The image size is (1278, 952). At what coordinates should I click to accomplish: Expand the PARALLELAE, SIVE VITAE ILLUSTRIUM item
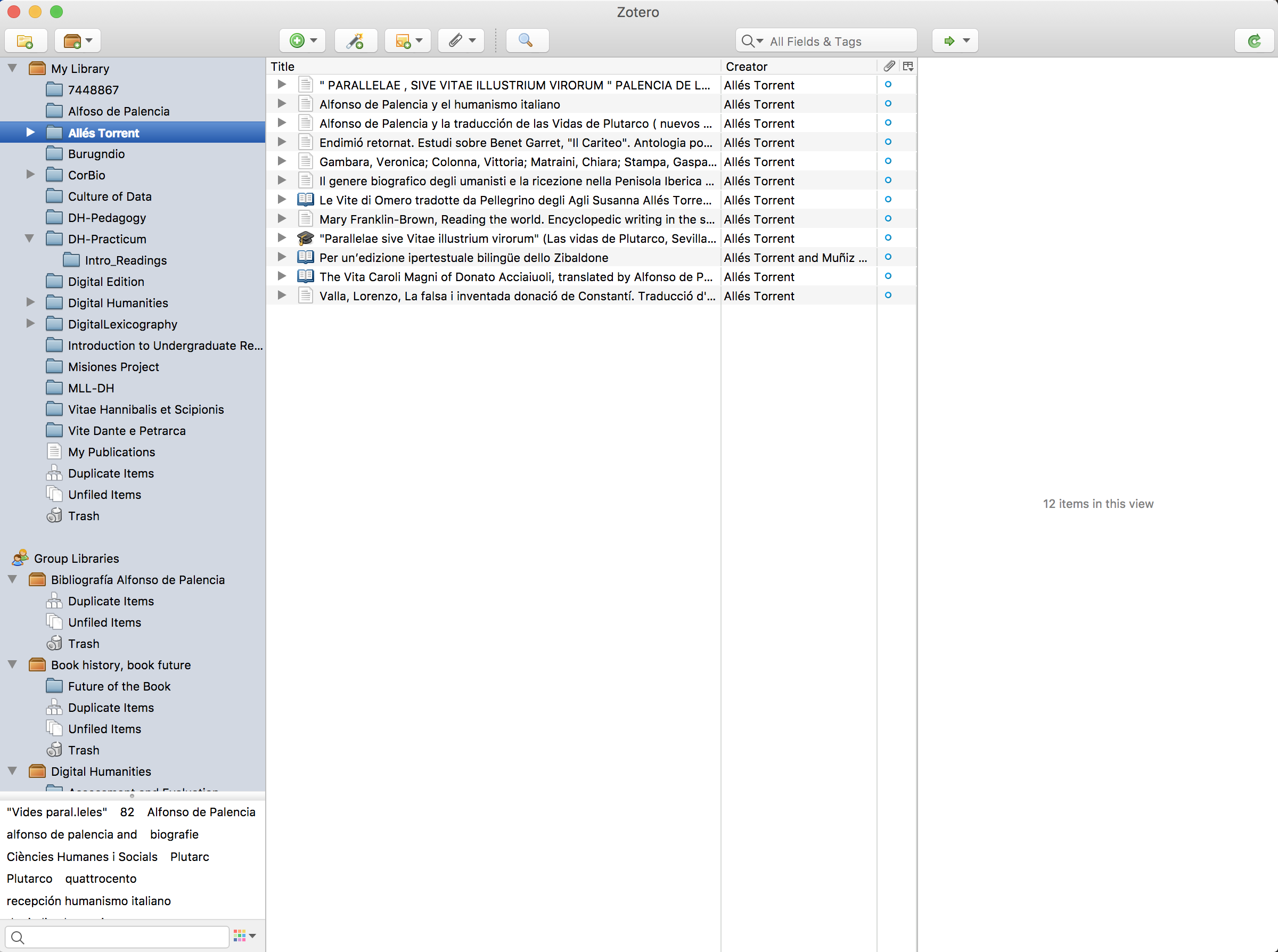click(282, 85)
